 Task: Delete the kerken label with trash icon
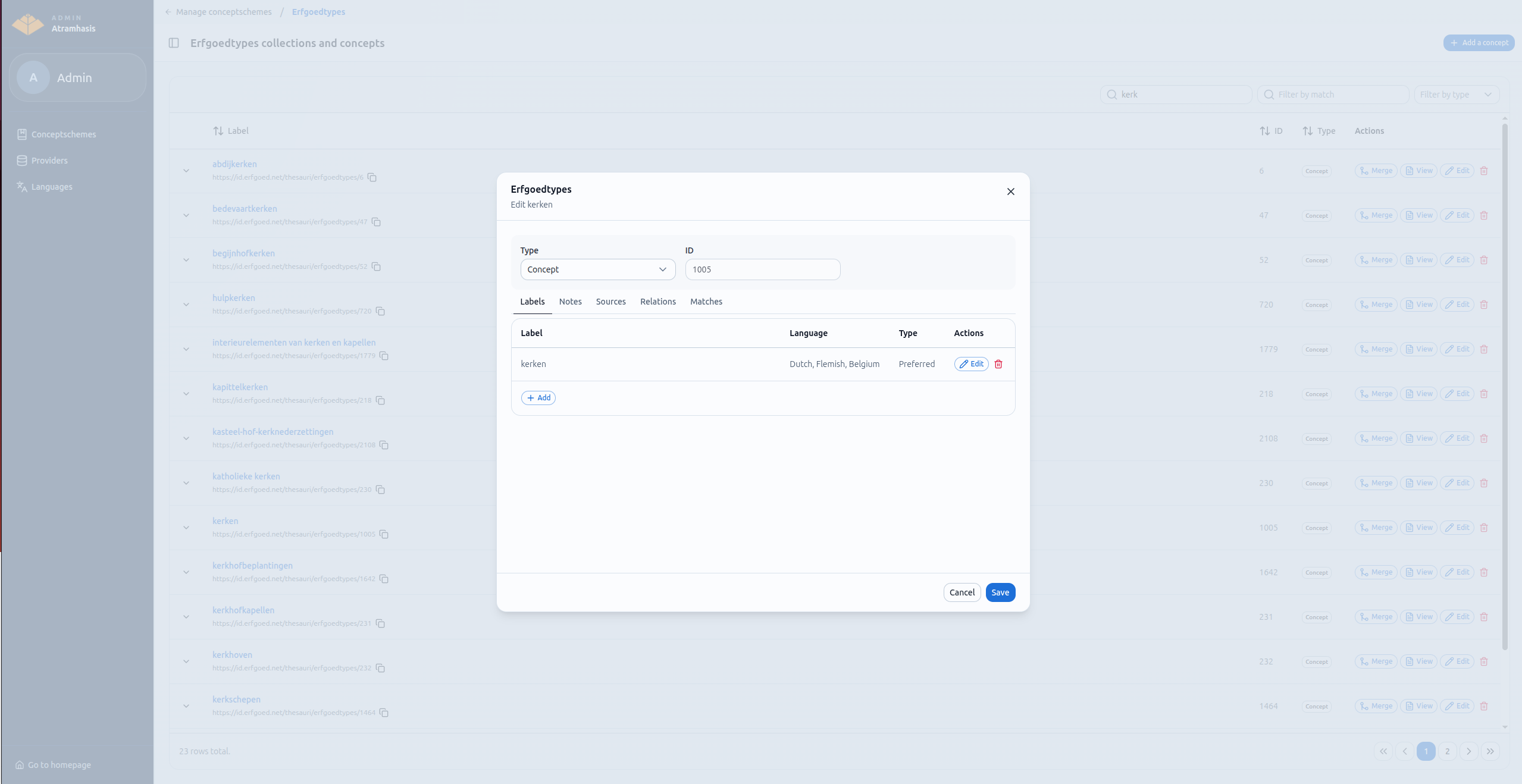(x=998, y=364)
